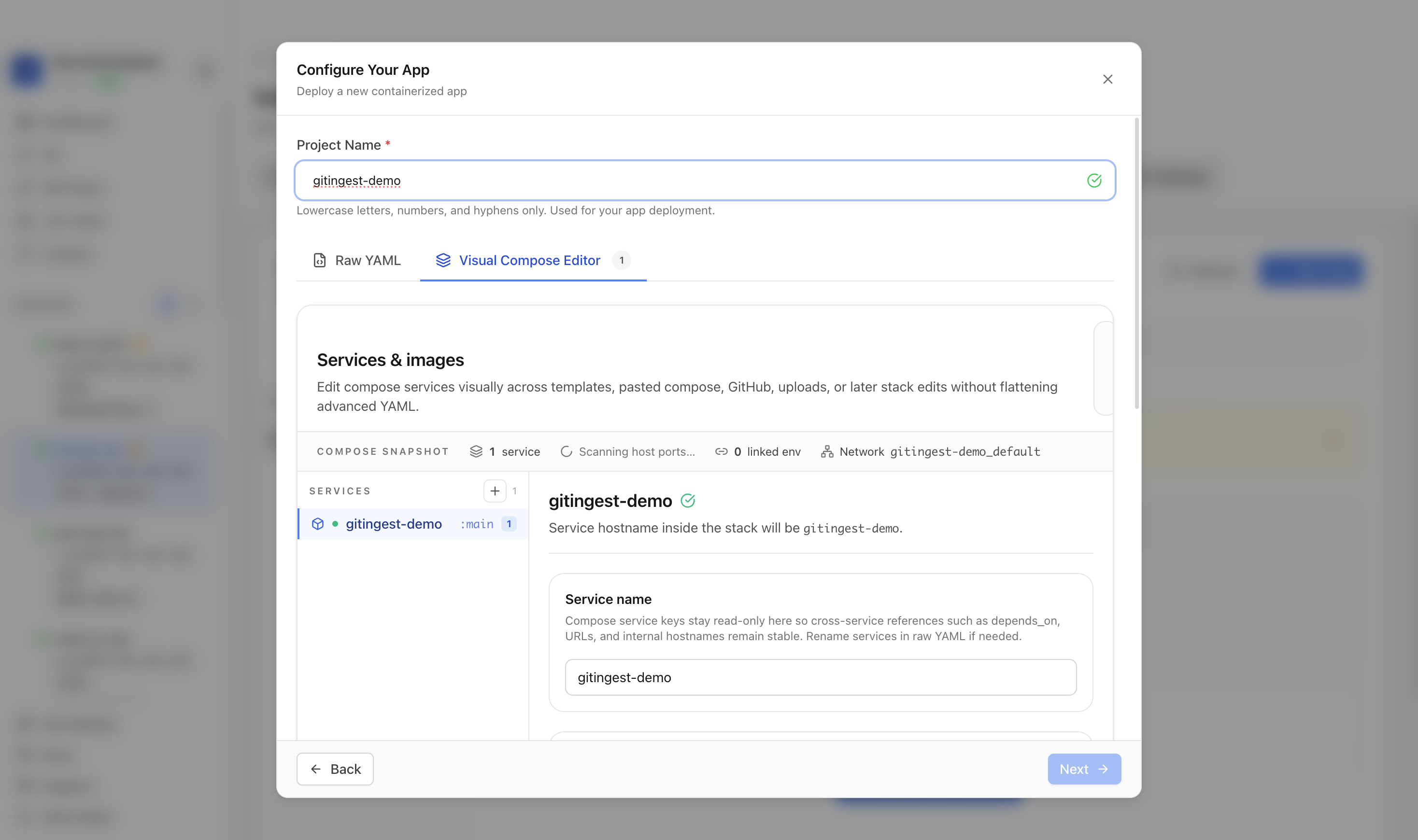This screenshot has width=1418, height=840.
Task: Click the Network icon in compose snapshot
Action: (827, 452)
